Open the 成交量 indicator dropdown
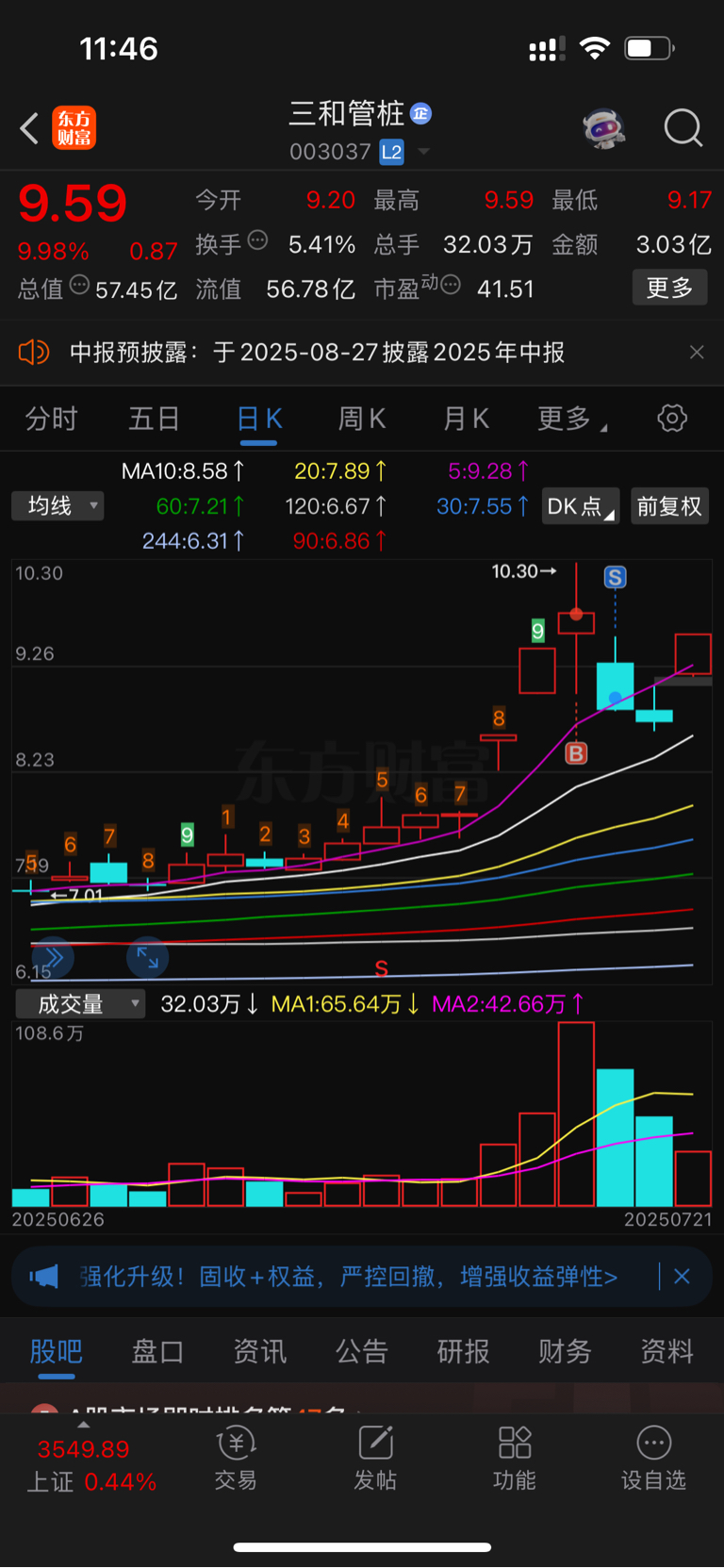 point(80,1004)
